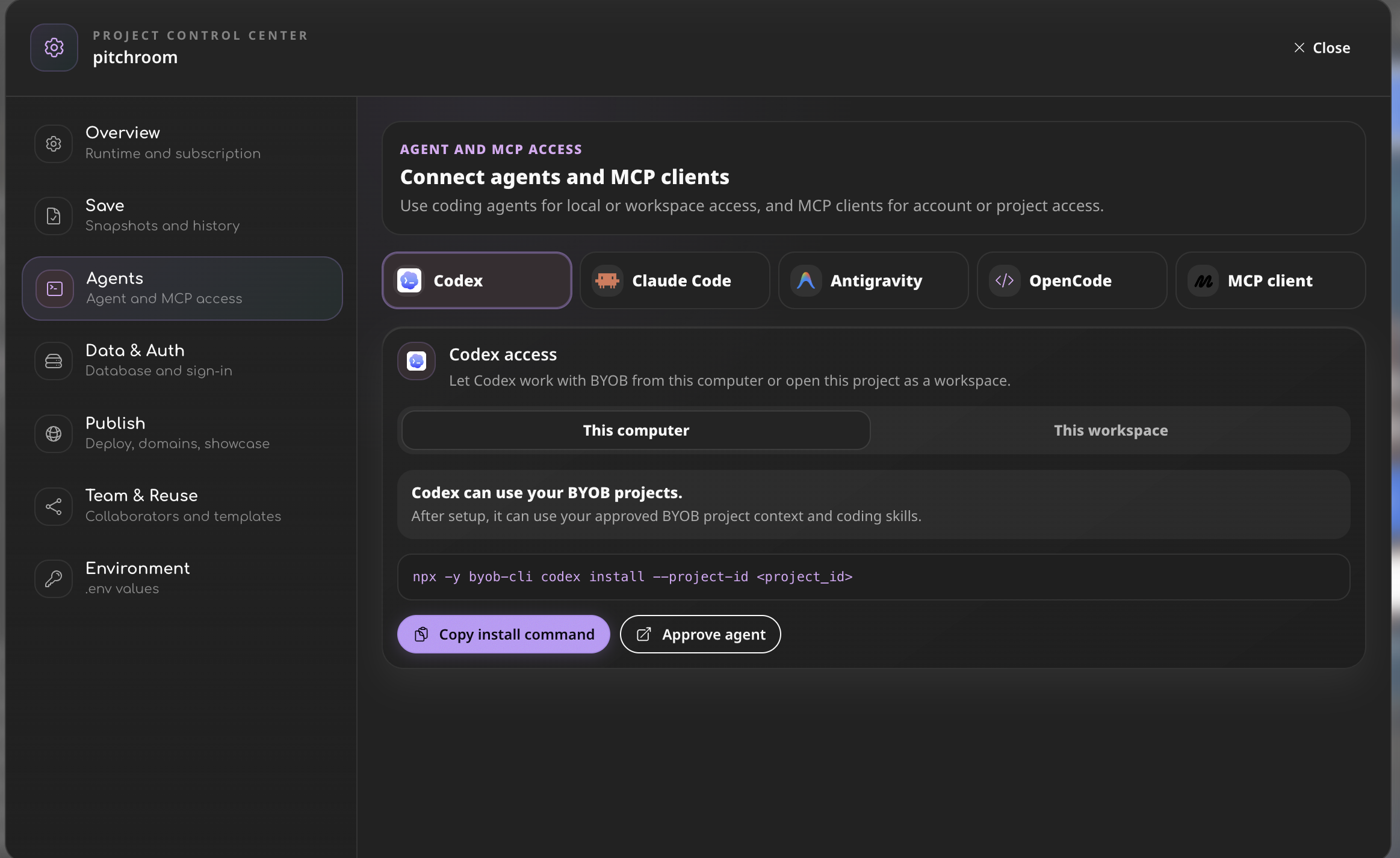Viewport: 1400px width, 858px height.
Task: Click the 'Deploy, domains, showcase' subtitle
Action: pos(178,443)
